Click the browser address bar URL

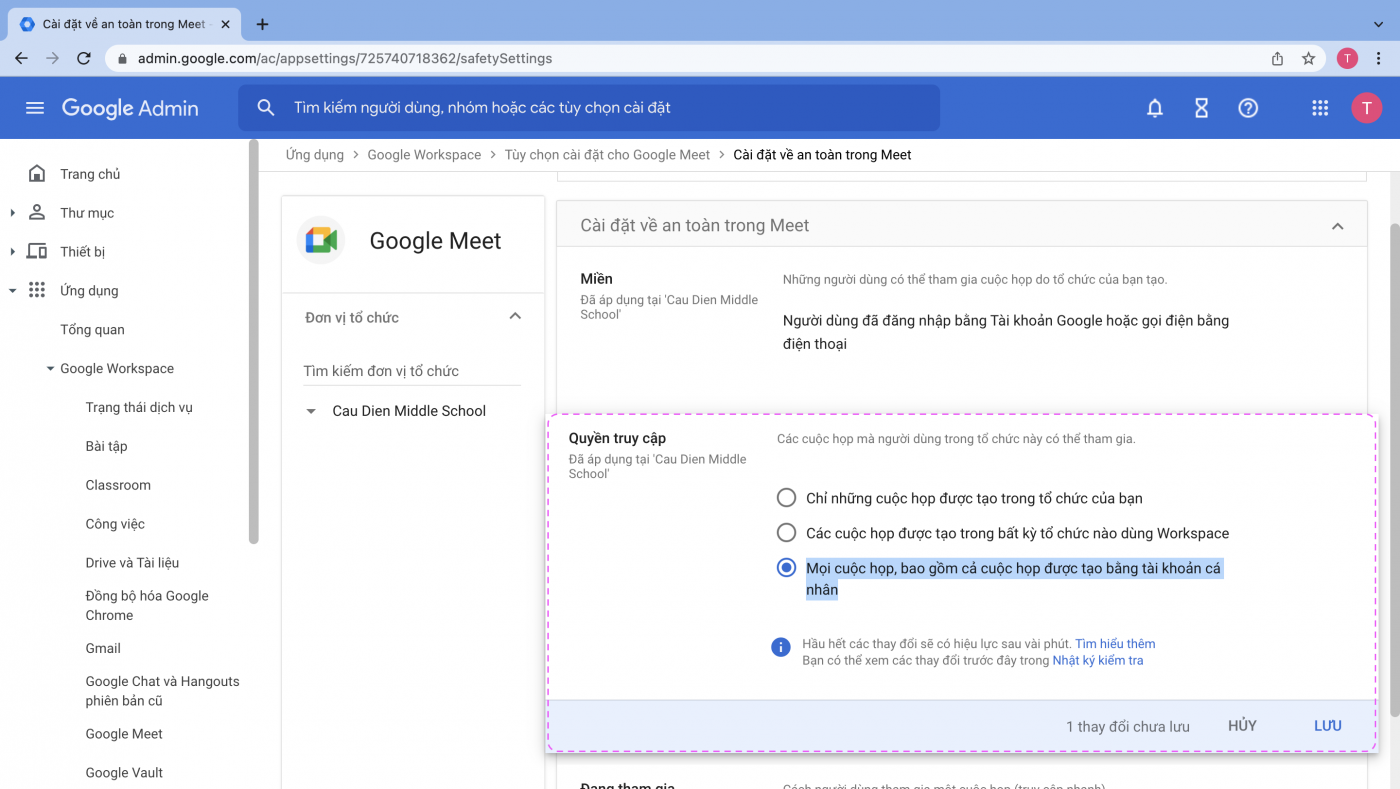tap(345, 58)
